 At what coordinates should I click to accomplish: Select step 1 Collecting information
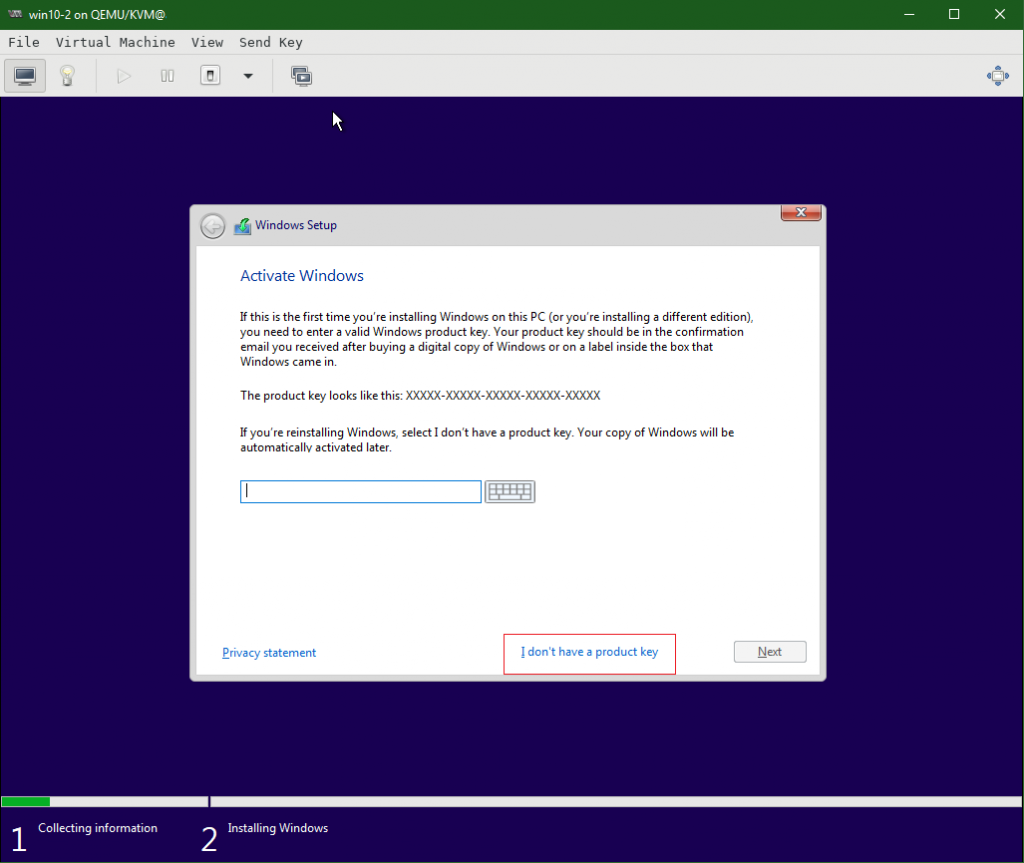click(x=97, y=828)
